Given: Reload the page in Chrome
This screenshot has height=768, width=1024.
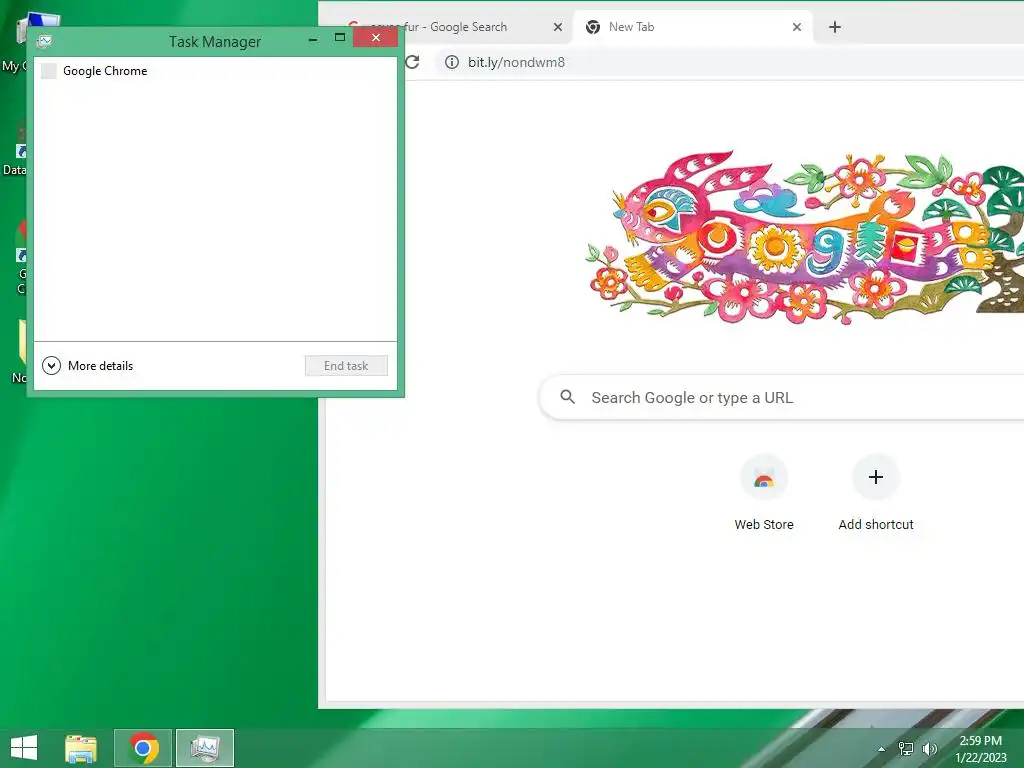Looking at the screenshot, I should pos(413,62).
